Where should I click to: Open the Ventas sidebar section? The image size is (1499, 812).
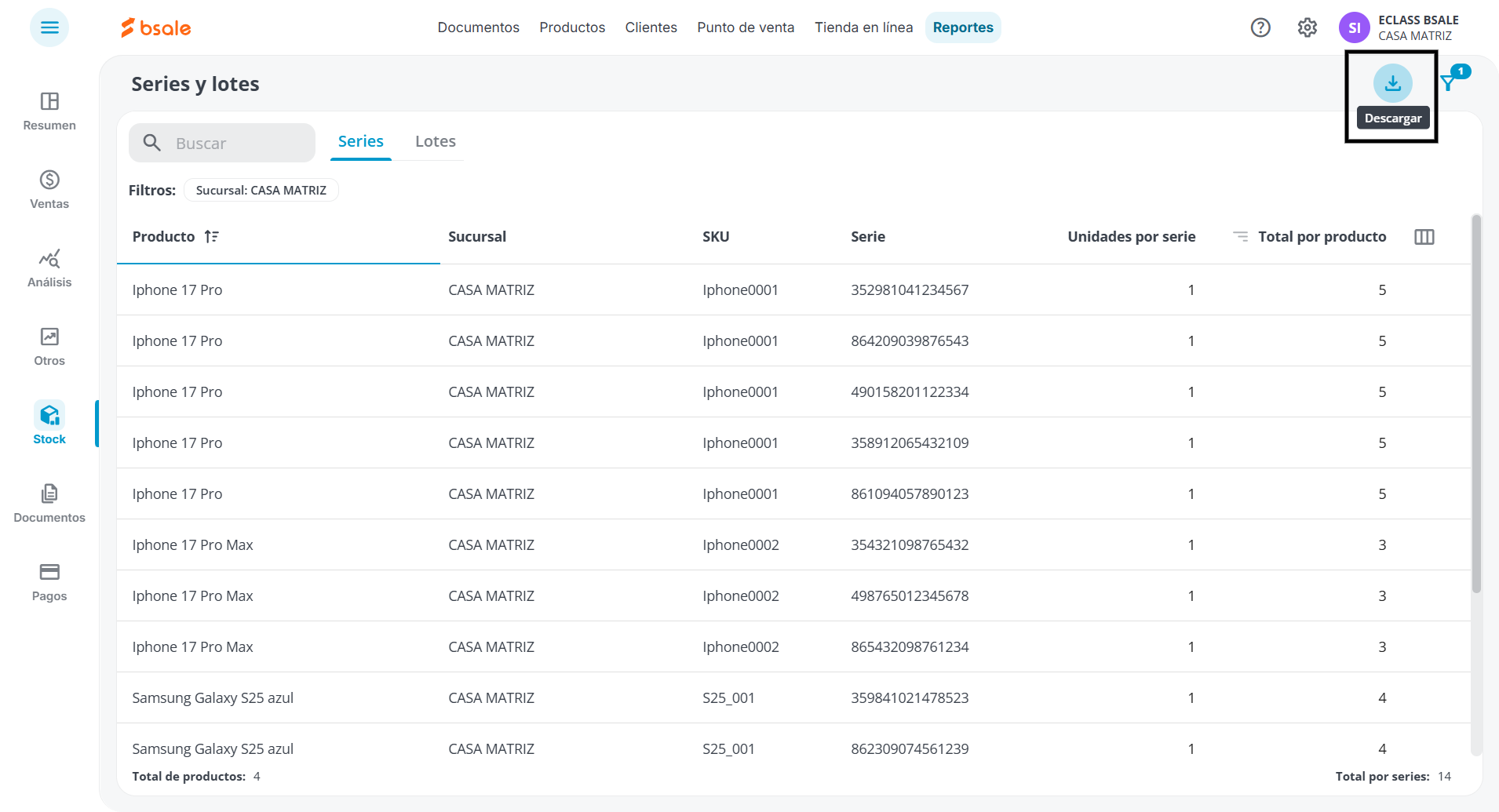49,189
